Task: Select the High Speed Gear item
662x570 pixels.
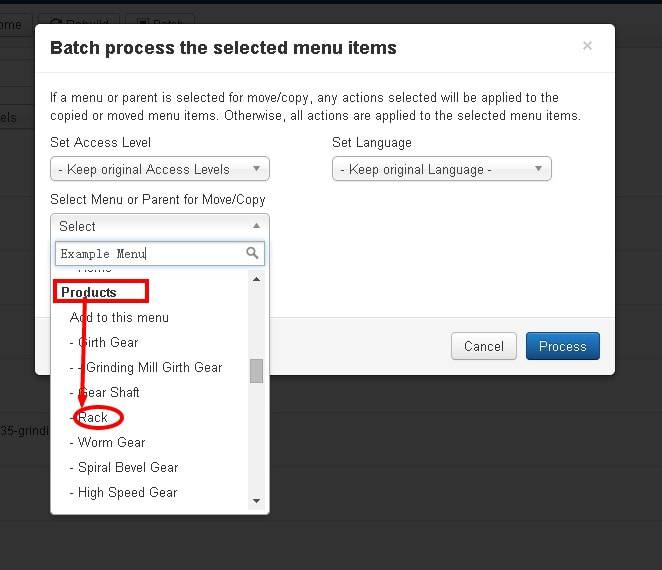Action: pyautogui.click(x=124, y=492)
